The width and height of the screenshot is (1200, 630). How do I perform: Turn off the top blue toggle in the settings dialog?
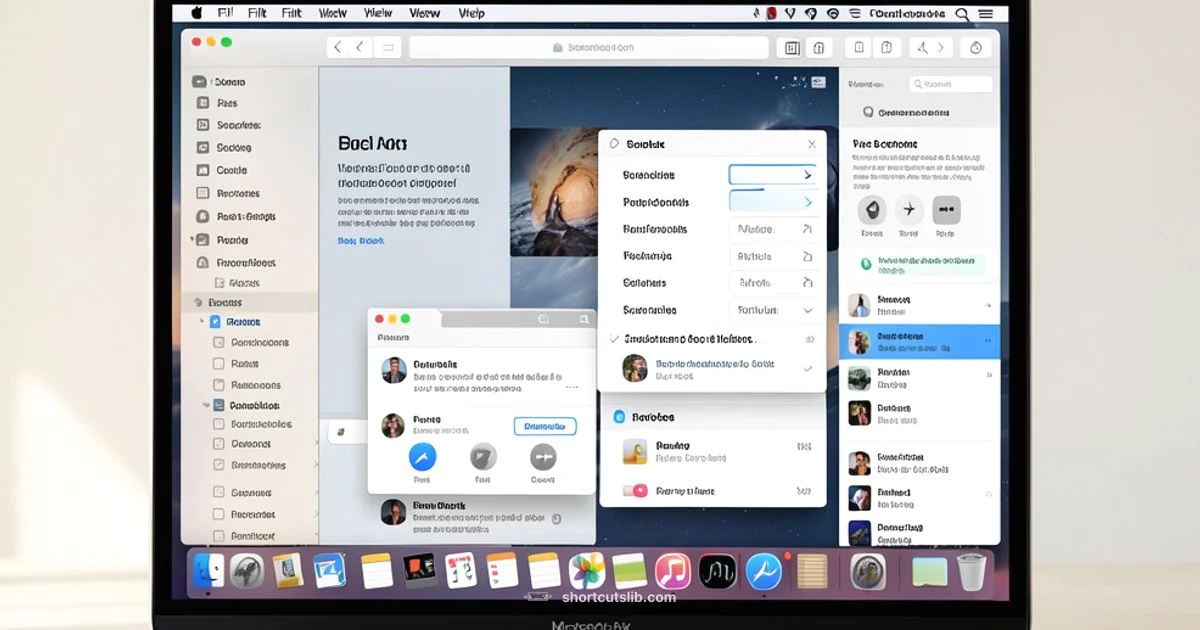point(775,174)
